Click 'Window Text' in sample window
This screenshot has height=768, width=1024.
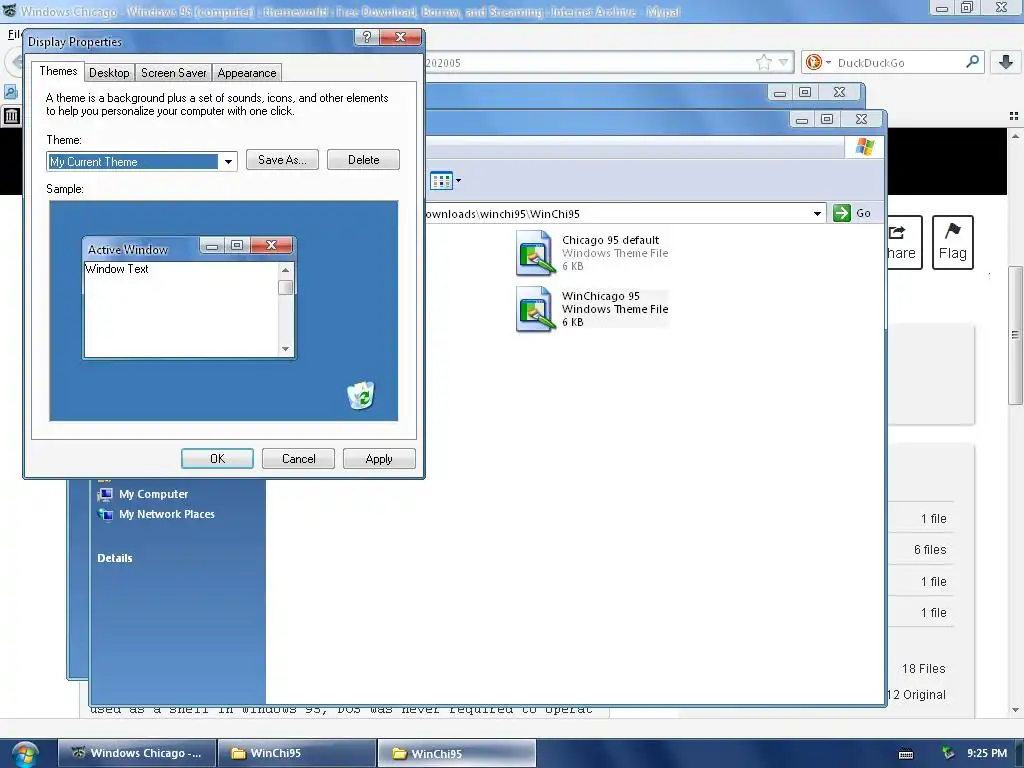click(117, 269)
